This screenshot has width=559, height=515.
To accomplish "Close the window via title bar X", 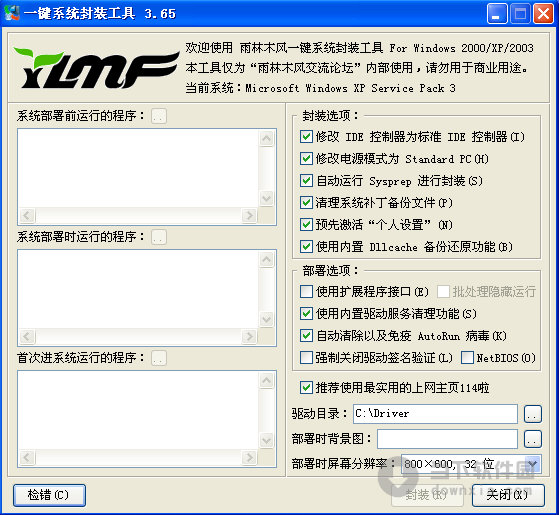I will [x=543, y=14].
